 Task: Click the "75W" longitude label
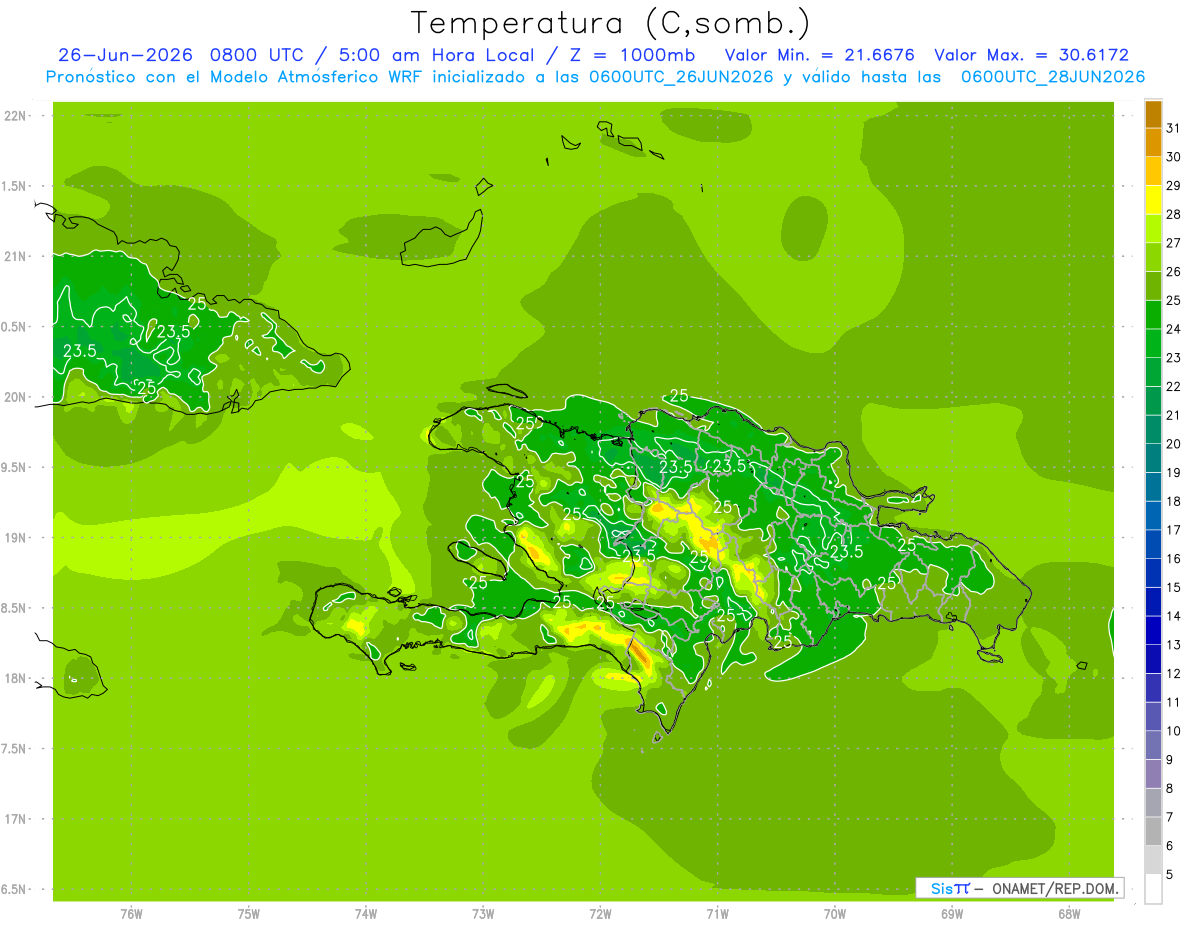249,913
